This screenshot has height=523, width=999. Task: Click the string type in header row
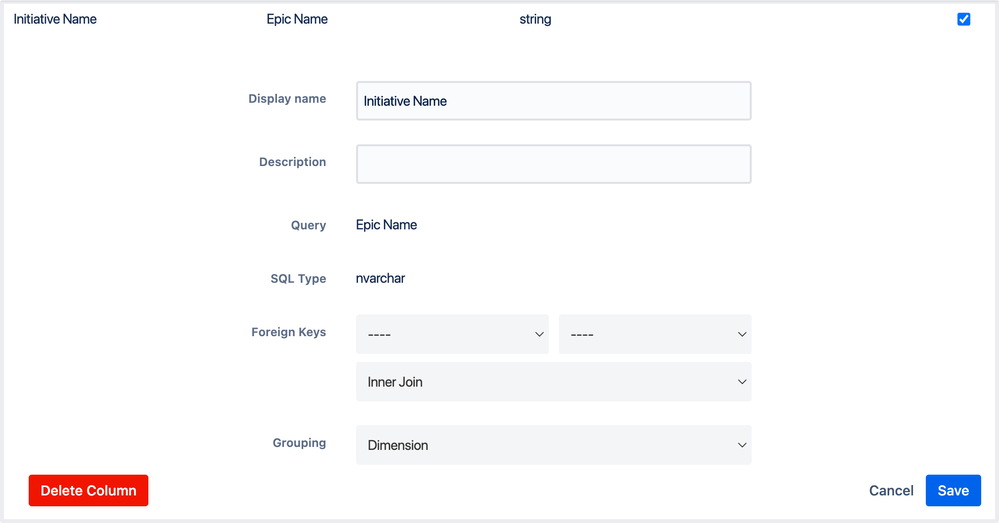click(535, 19)
